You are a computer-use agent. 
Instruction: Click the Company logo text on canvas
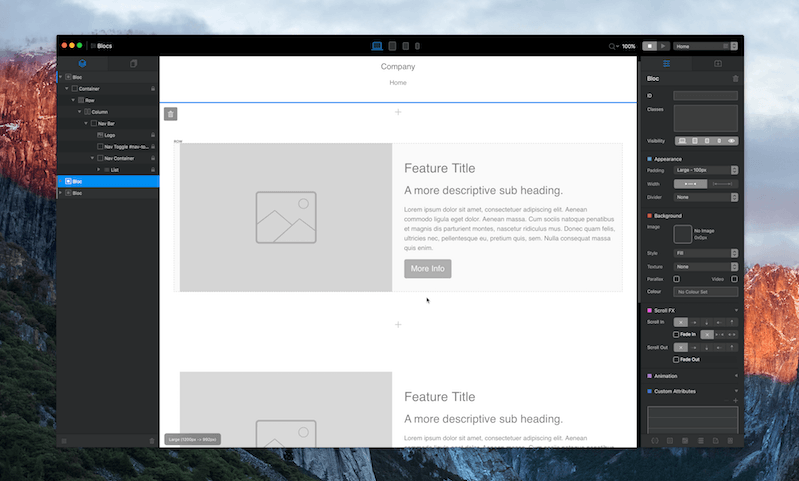click(398, 66)
